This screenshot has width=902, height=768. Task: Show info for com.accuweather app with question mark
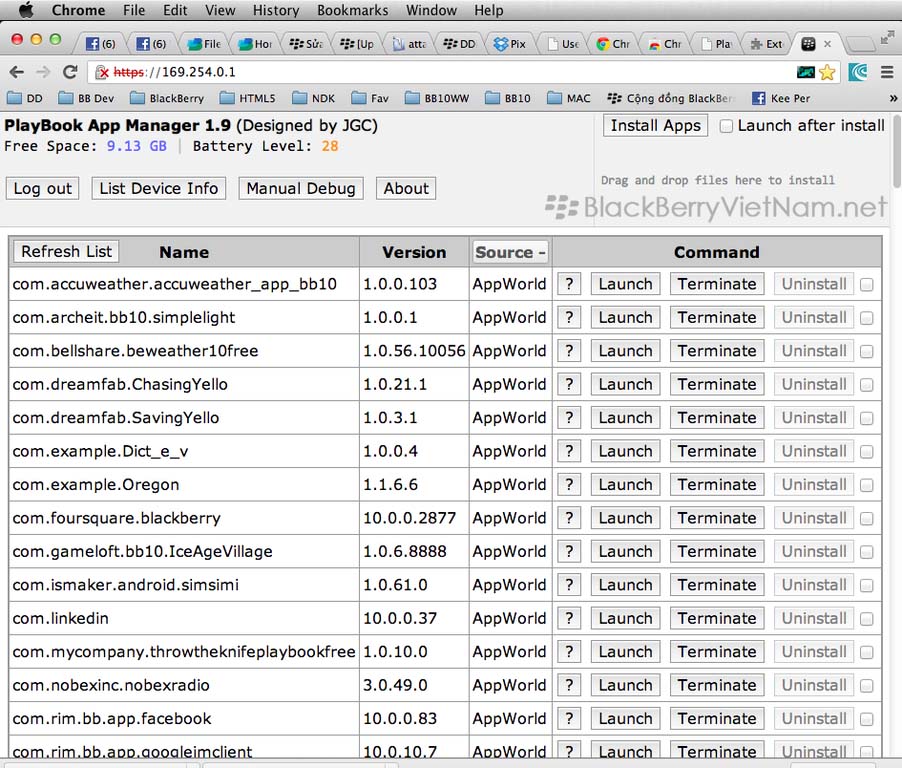569,284
